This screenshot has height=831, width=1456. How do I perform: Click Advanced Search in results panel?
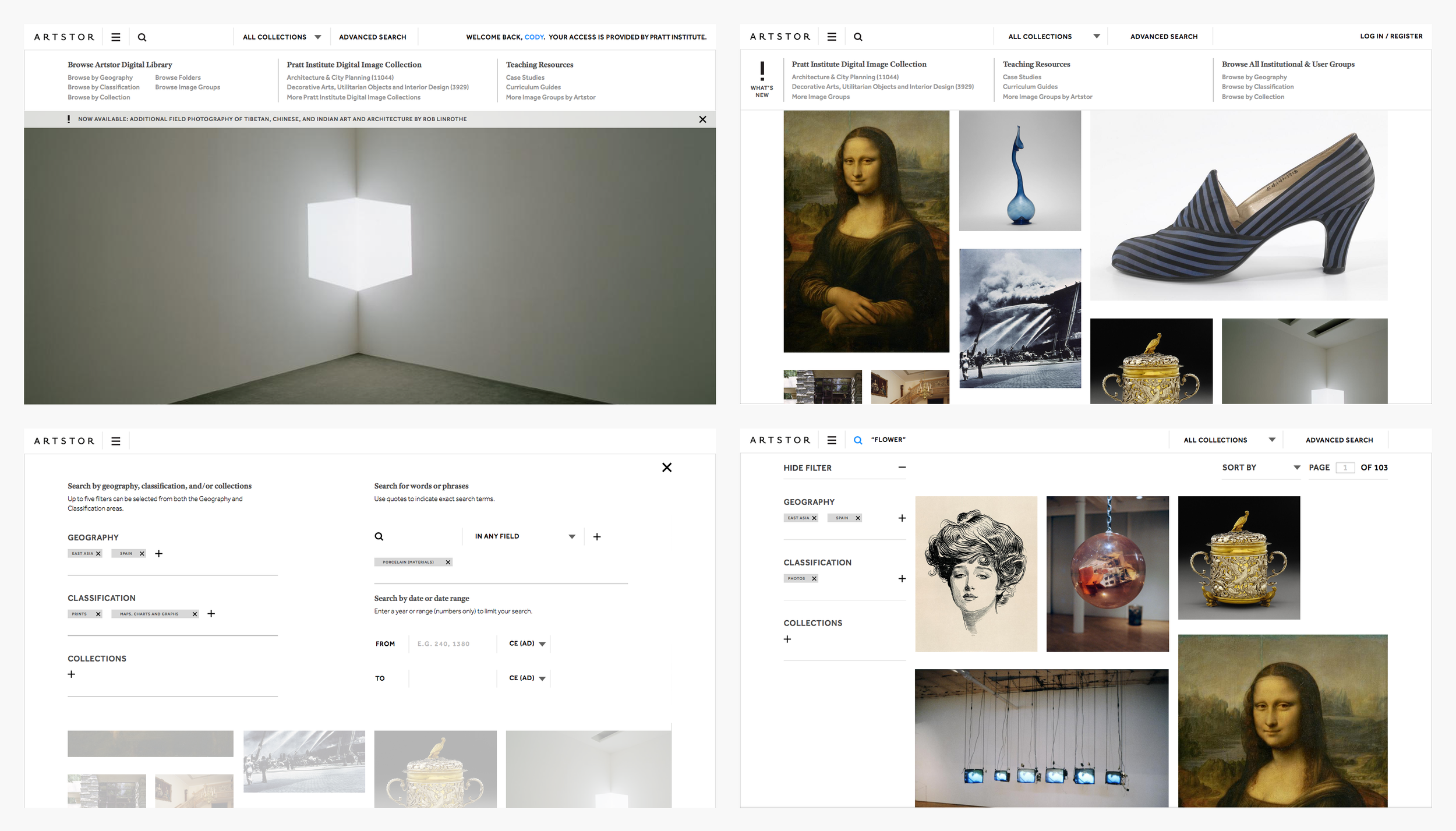click(1339, 440)
